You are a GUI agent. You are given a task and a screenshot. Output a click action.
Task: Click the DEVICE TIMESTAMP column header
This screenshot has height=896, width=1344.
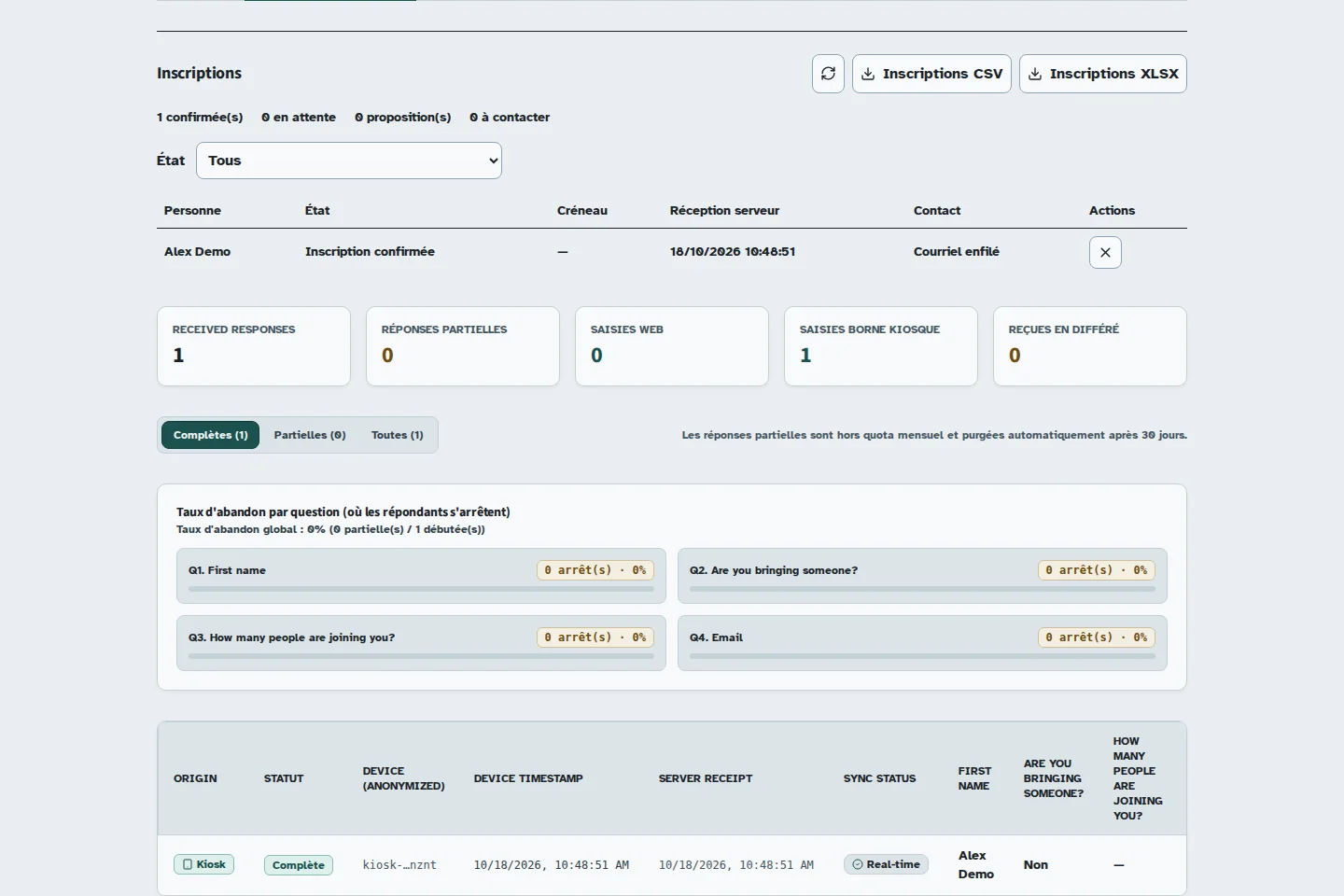[528, 778]
